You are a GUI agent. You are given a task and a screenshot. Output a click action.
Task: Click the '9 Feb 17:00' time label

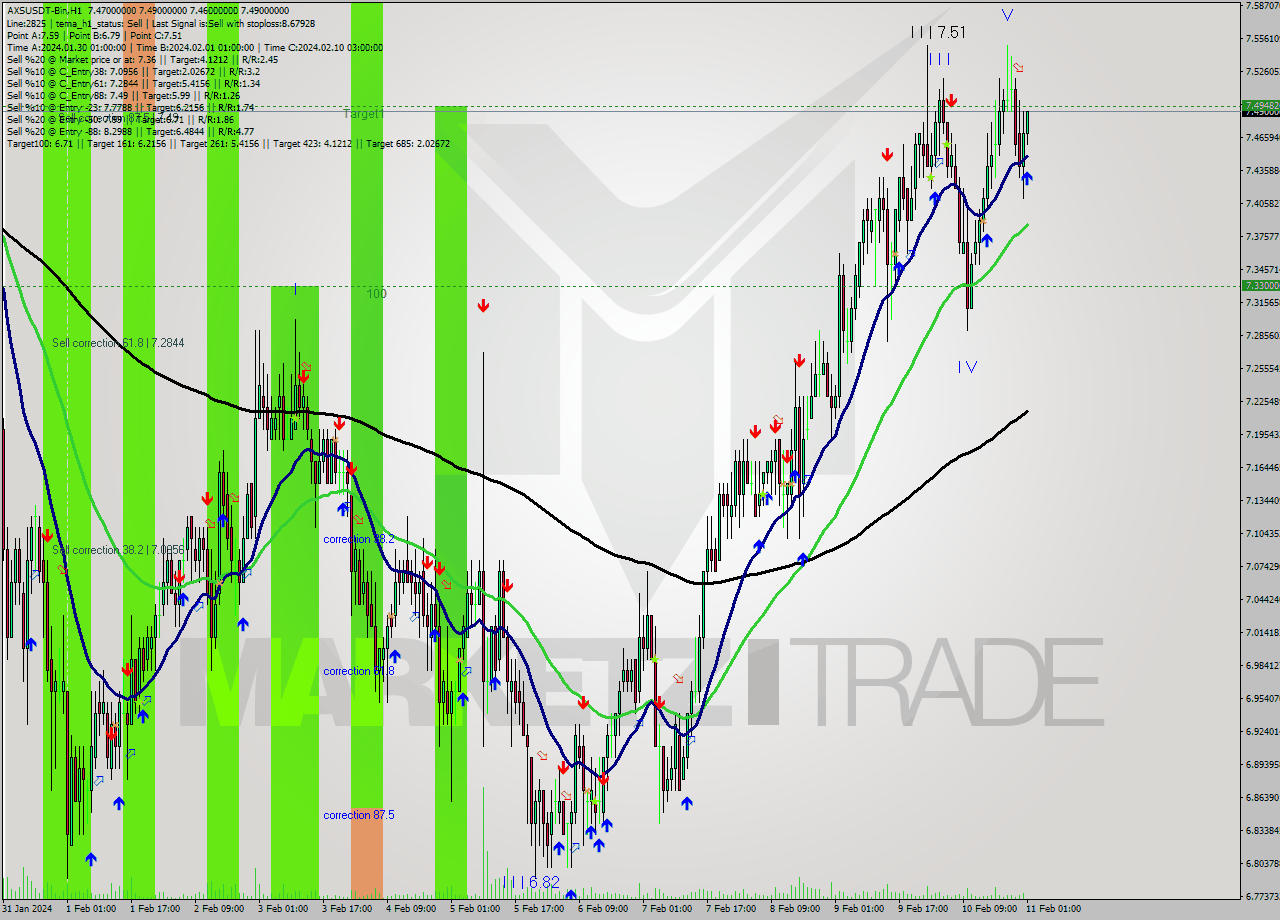[x=922, y=909]
